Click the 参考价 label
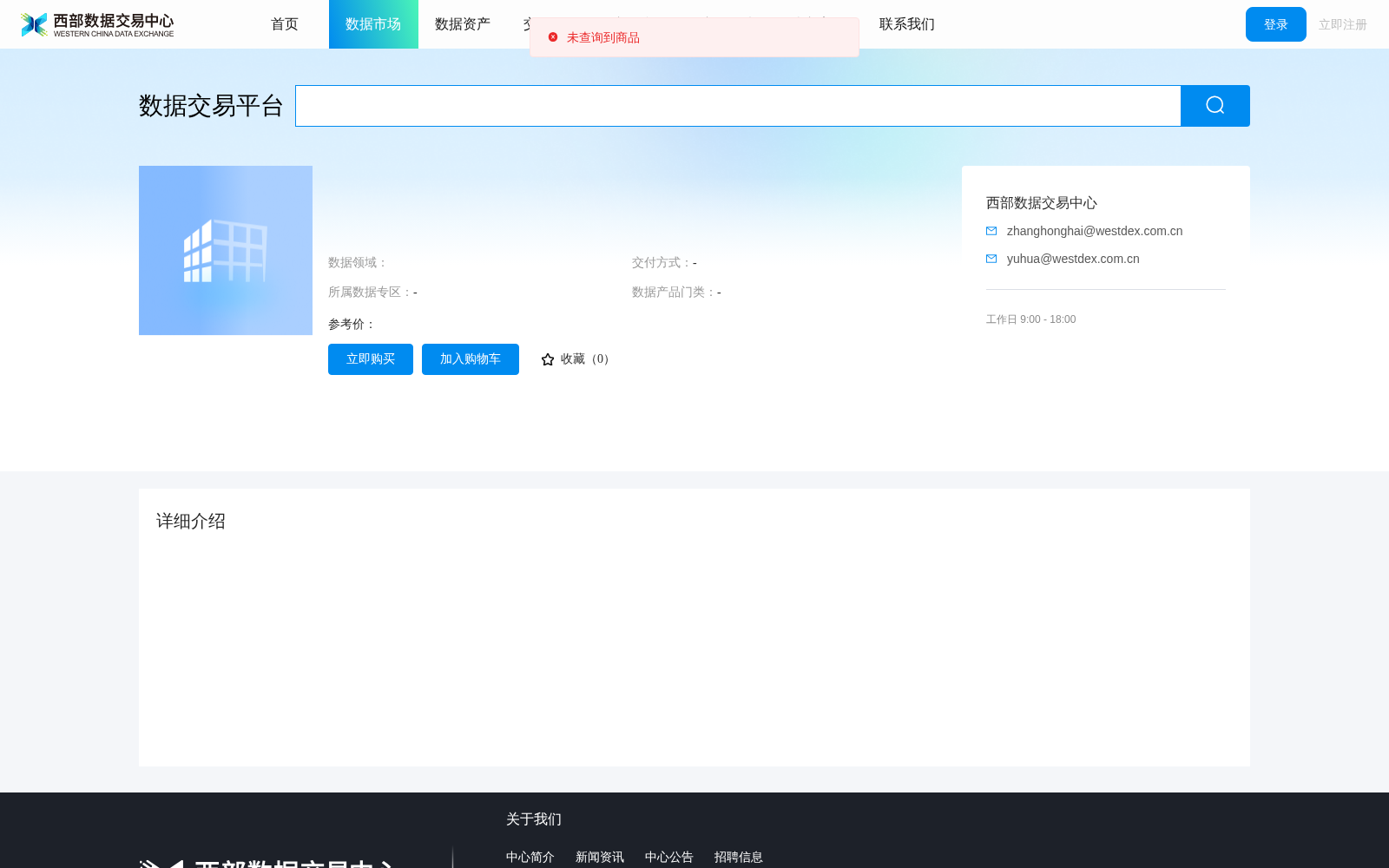Image resolution: width=1389 pixels, height=868 pixels. point(352,324)
